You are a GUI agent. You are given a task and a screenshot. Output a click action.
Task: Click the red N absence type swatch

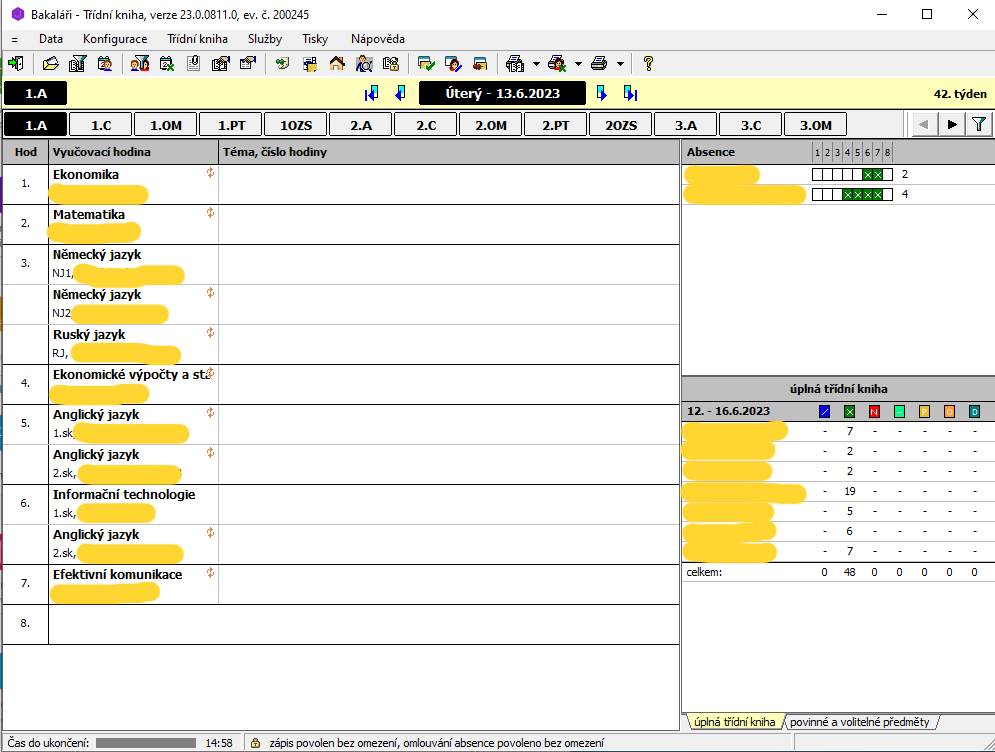coord(874,411)
